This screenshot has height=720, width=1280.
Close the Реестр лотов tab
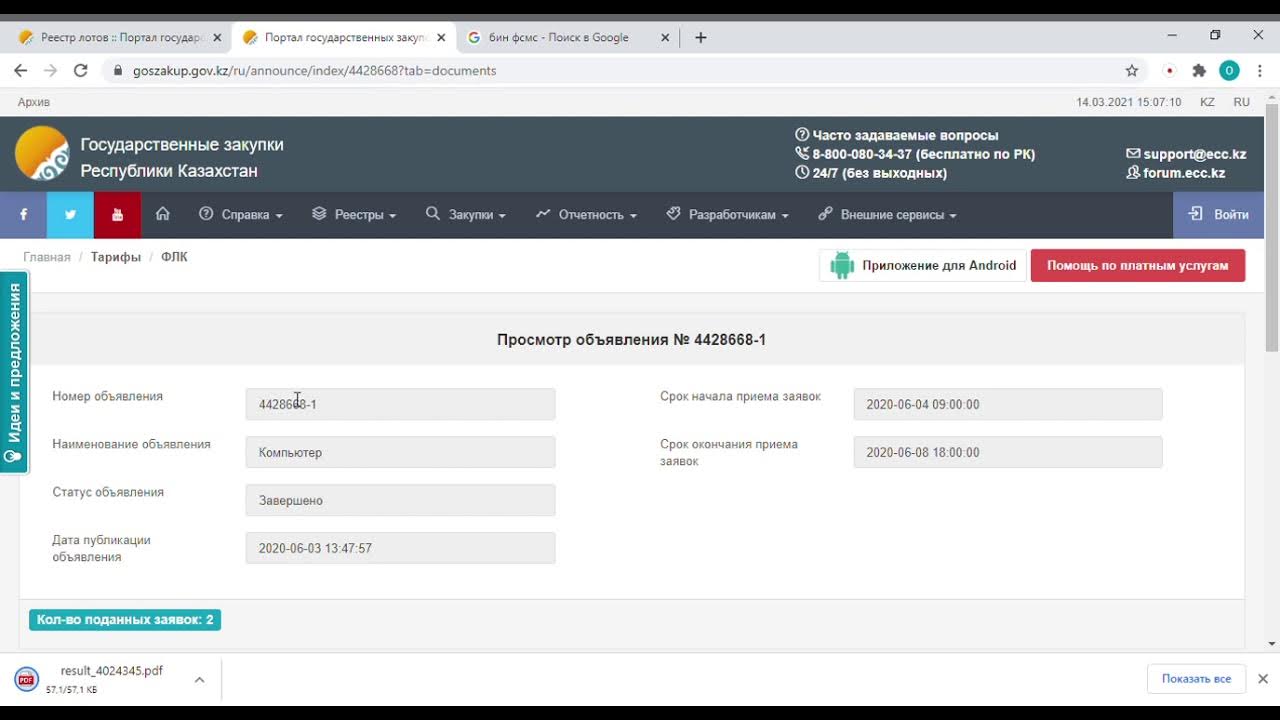click(x=217, y=37)
